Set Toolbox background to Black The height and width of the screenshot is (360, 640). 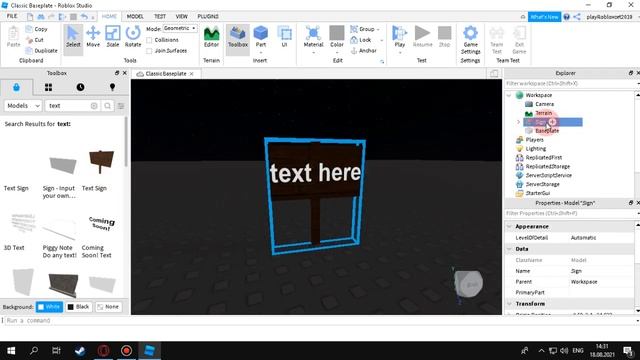tap(78, 307)
